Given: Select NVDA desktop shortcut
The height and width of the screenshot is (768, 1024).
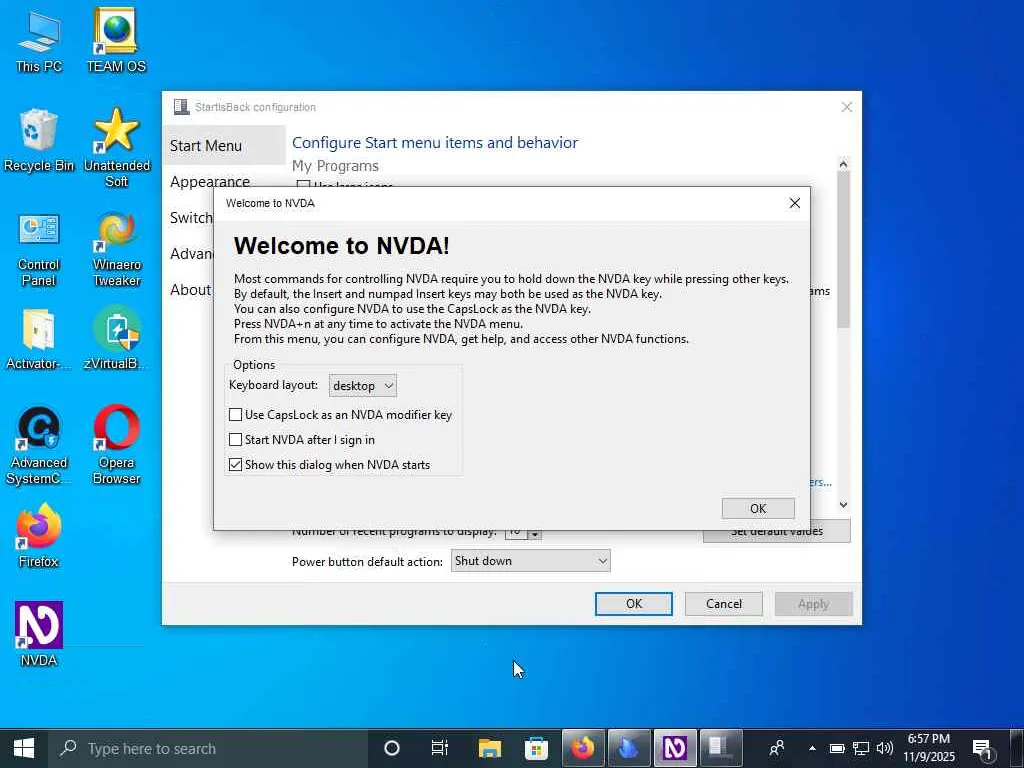Looking at the screenshot, I should point(39,635).
